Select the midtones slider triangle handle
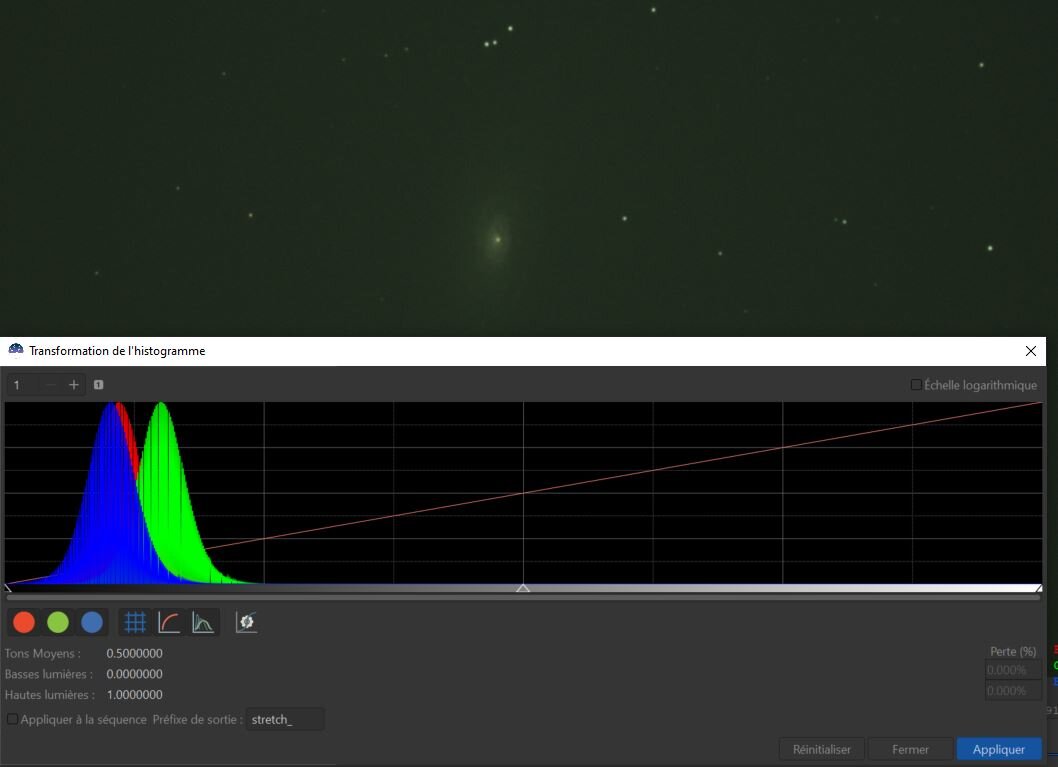1058x767 pixels. [x=523, y=588]
